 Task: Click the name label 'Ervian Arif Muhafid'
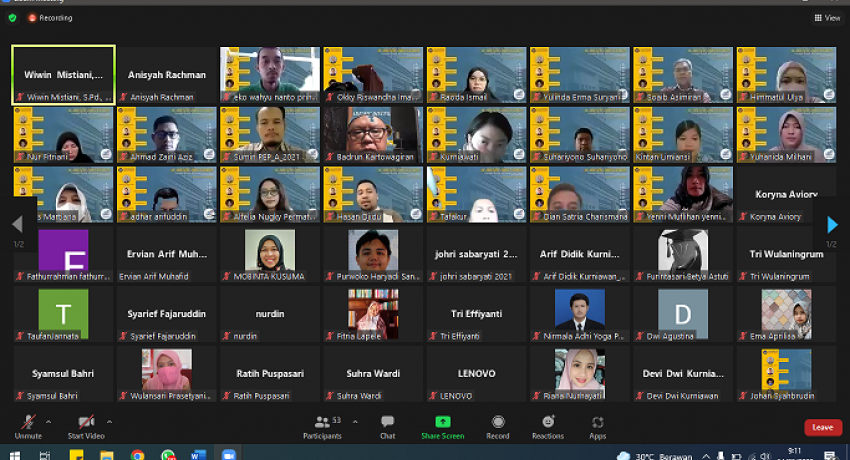(x=154, y=276)
